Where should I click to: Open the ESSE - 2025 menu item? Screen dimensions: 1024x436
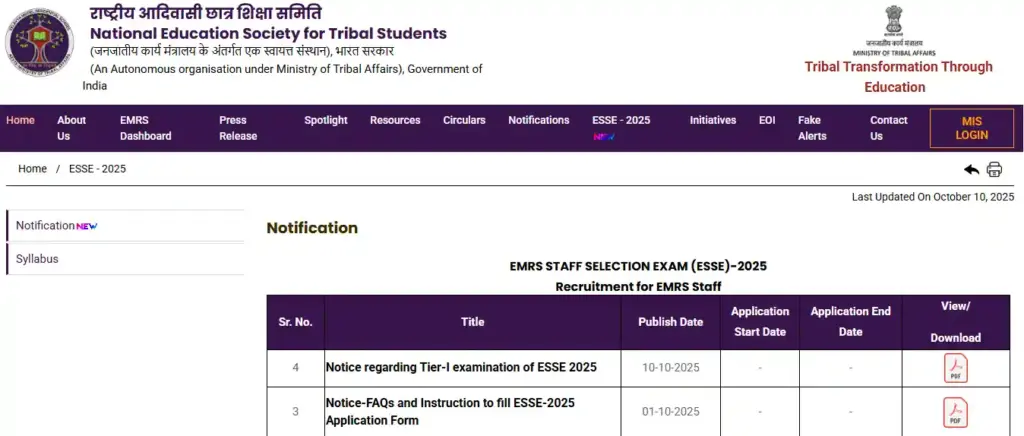point(620,120)
